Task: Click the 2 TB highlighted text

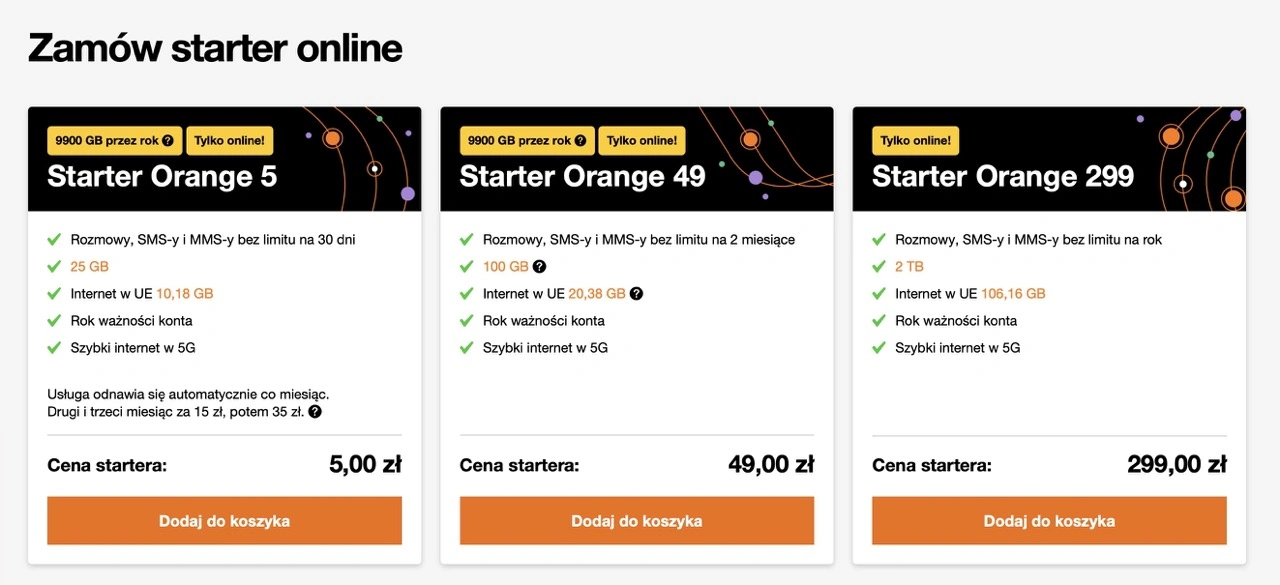Action: (x=910, y=267)
